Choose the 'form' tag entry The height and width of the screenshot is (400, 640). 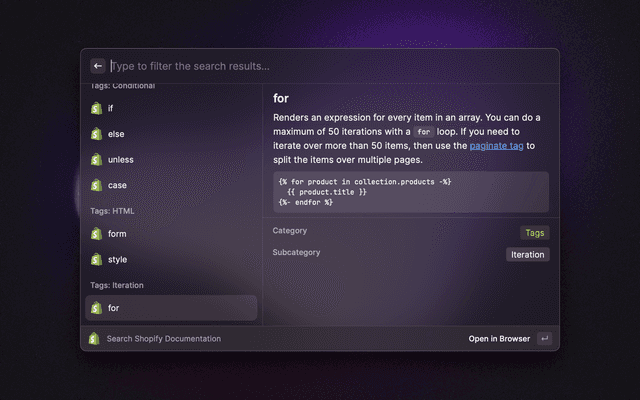[170, 234]
